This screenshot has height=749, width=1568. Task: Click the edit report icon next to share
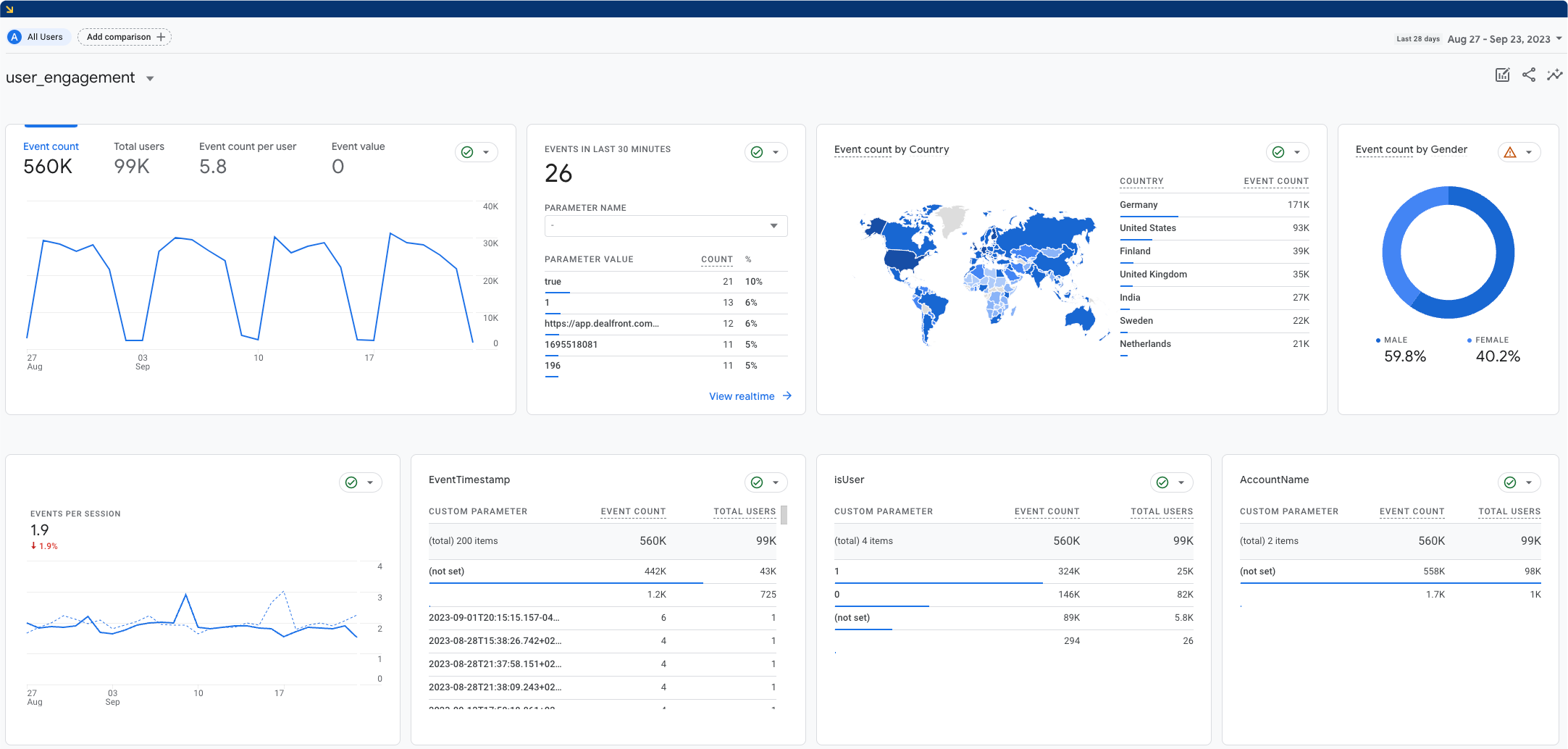click(1503, 75)
